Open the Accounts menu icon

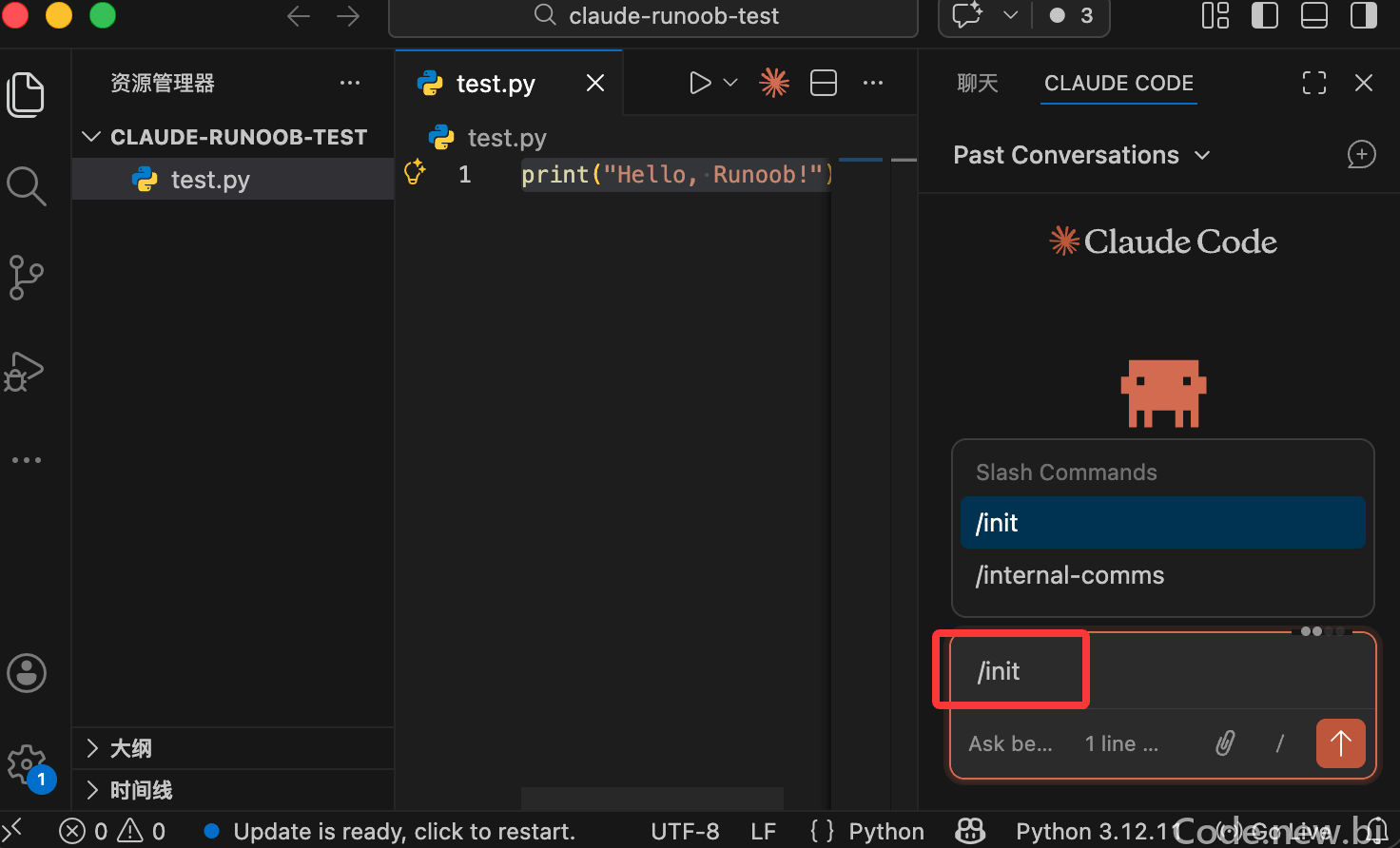coord(27,673)
